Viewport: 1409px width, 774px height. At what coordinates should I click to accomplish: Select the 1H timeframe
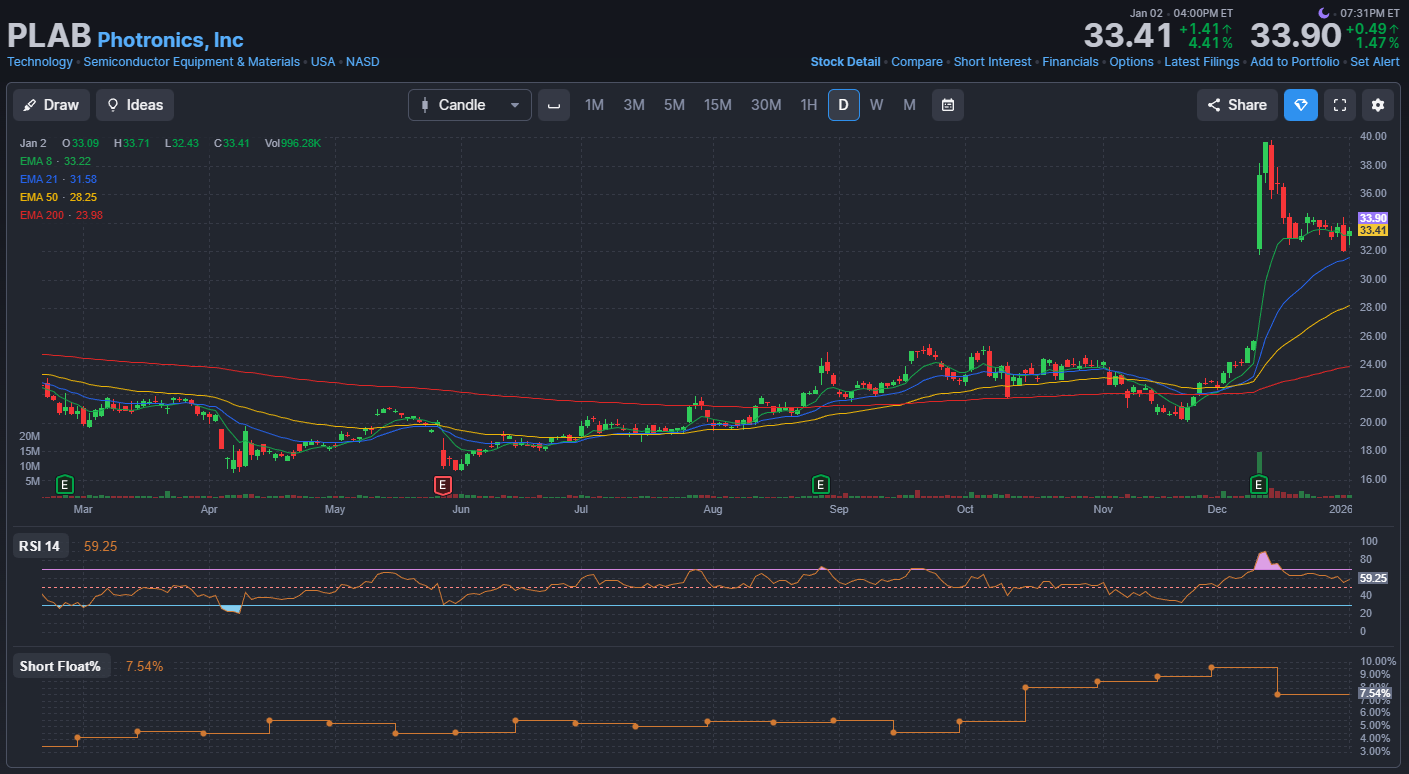pyautogui.click(x=808, y=105)
